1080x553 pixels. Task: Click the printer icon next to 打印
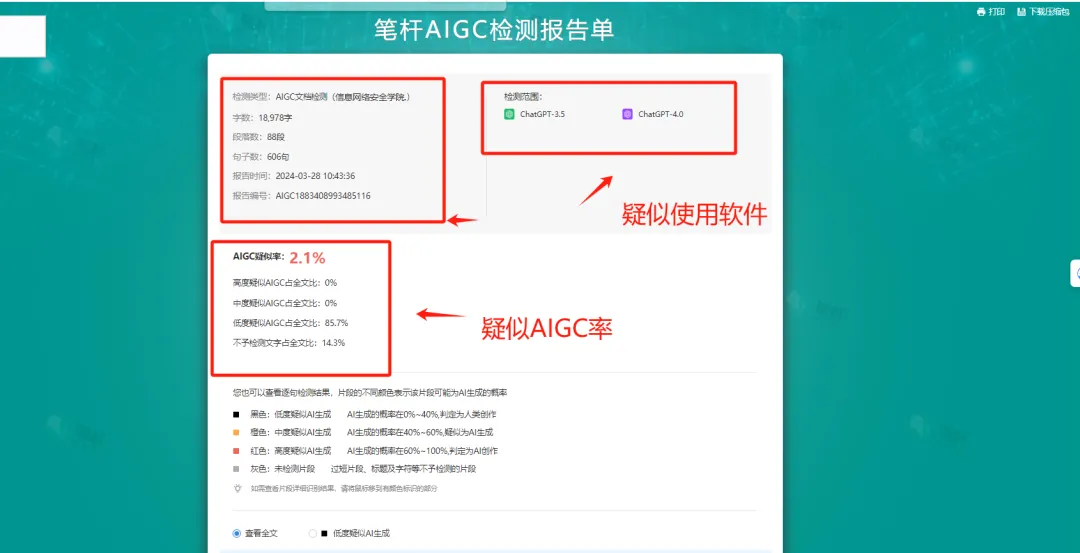(x=981, y=12)
